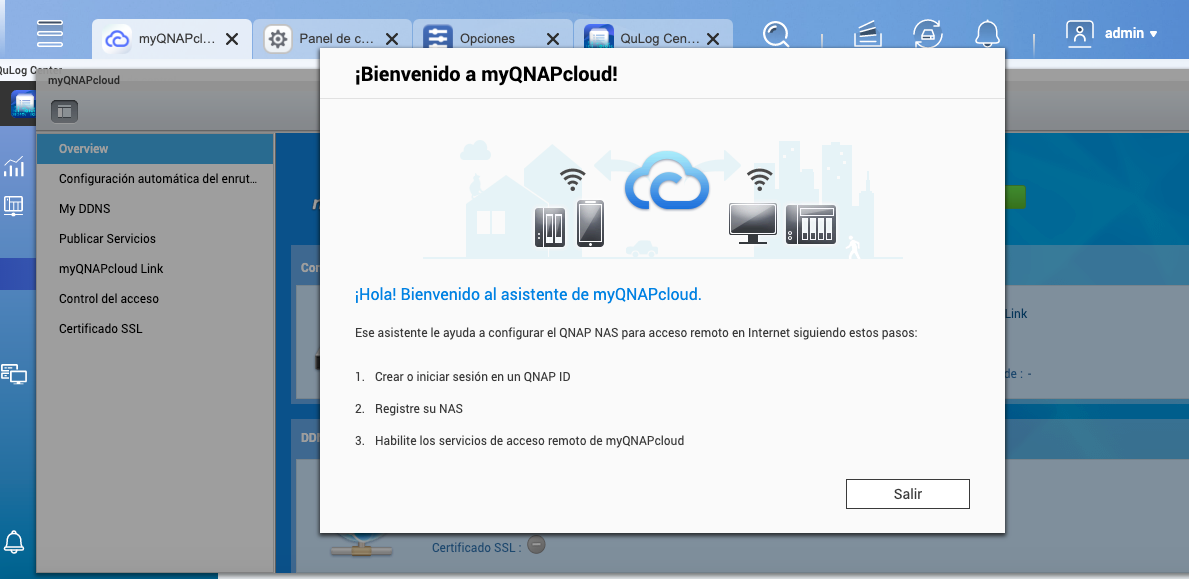Screen dimensions: 1189x579
Task: Open myQNAPcloud Link in sidebar
Action: [111, 269]
